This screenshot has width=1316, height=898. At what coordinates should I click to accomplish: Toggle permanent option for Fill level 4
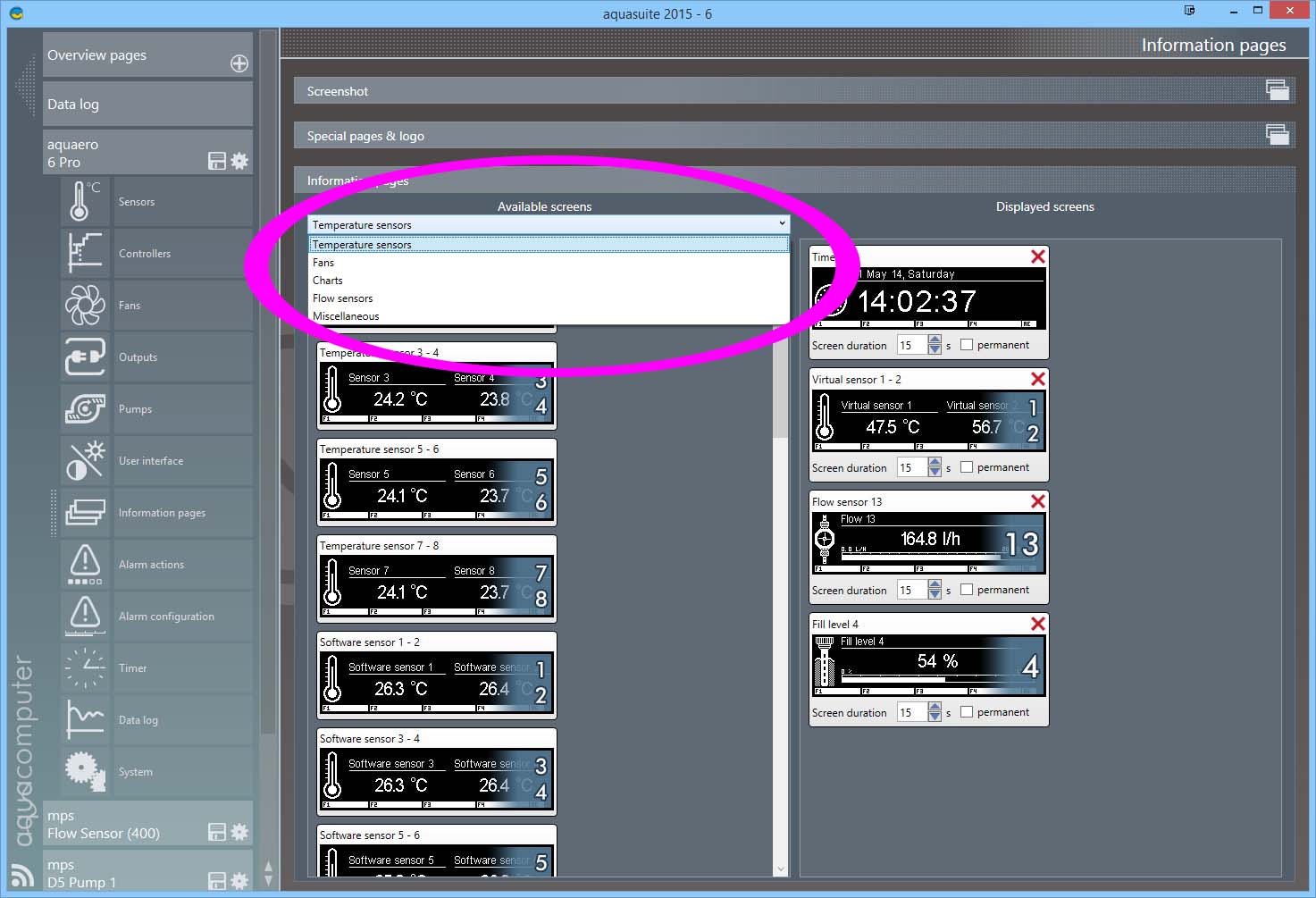coord(967,712)
